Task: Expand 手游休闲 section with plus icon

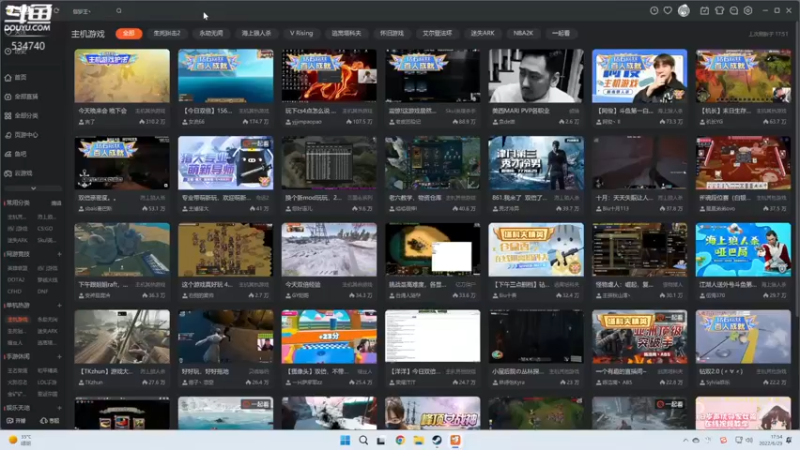Action: pyautogui.click(x=59, y=357)
